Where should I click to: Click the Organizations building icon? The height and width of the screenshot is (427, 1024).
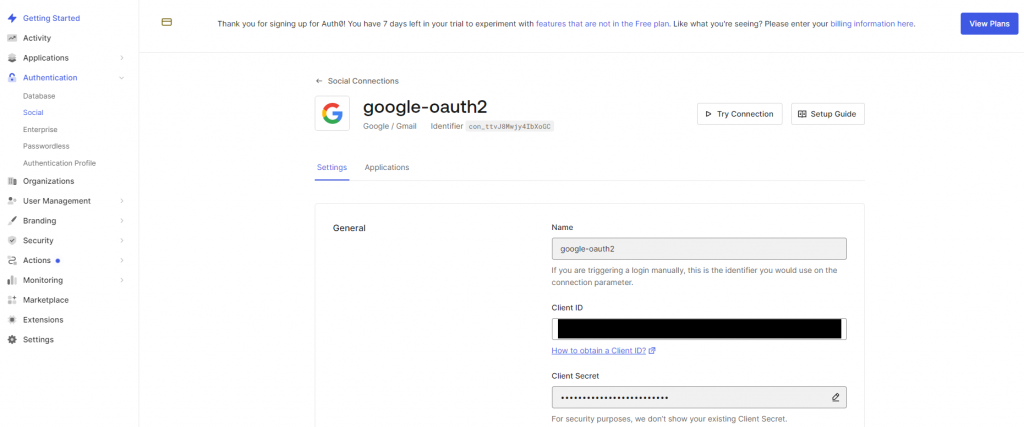tap(12, 182)
